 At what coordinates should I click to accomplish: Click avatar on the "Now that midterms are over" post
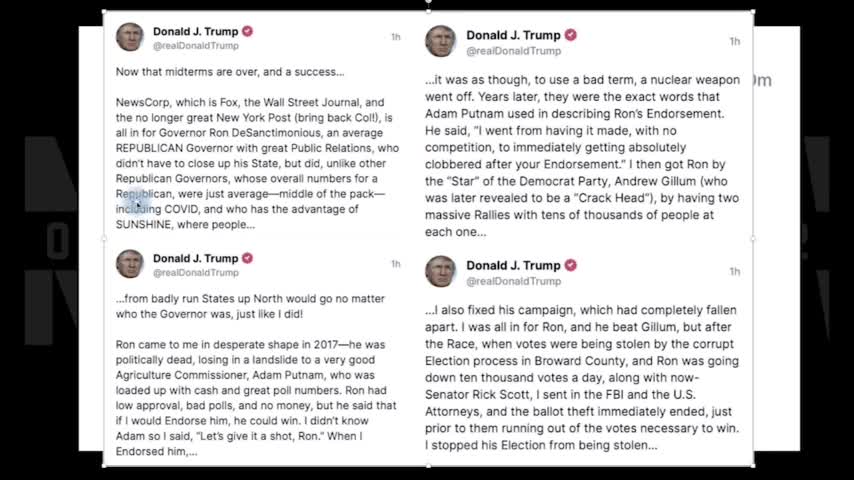click(x=130, y=37)
